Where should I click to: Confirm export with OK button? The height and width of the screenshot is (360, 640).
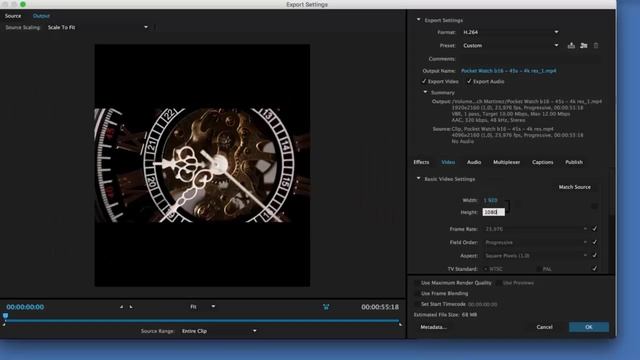589,327
